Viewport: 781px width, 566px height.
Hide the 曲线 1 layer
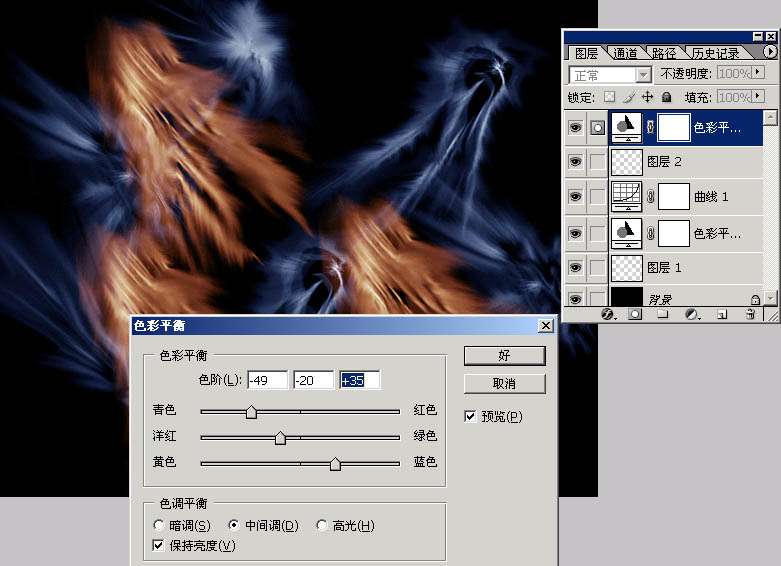(575, 196)
